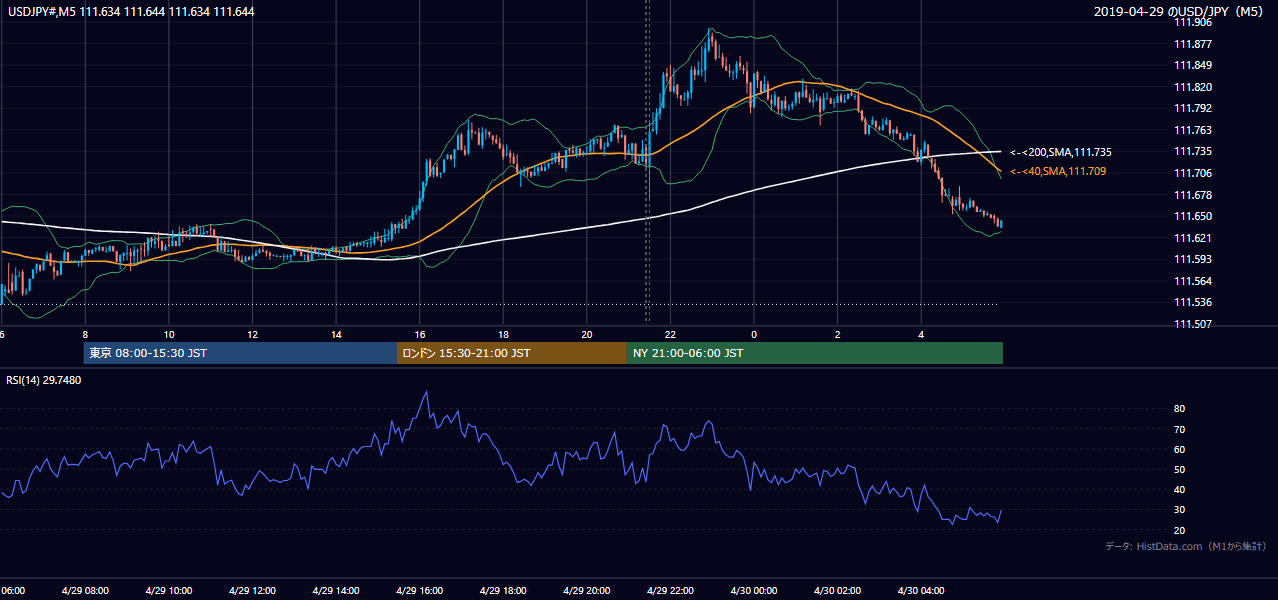1278x600 pixels.
Task: Click the 4/29 14:00 time label
Action: pos(336,591)
